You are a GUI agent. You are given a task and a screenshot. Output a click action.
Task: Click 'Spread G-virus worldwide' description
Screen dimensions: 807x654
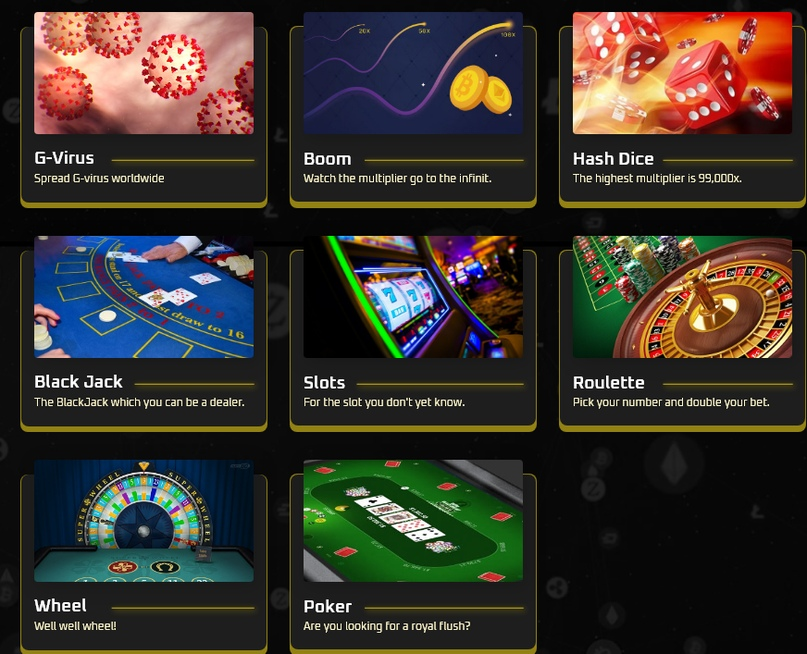click(99, 179)
